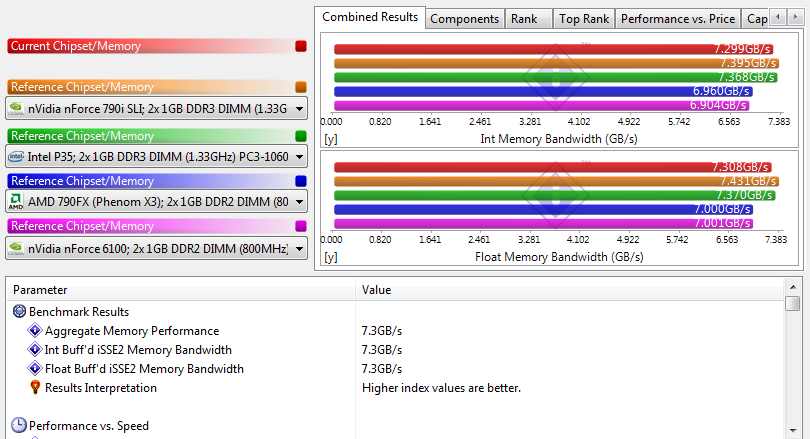Click the results list scroll down arrow
This screenshot has width=810, height=439.
coord(793,430)
